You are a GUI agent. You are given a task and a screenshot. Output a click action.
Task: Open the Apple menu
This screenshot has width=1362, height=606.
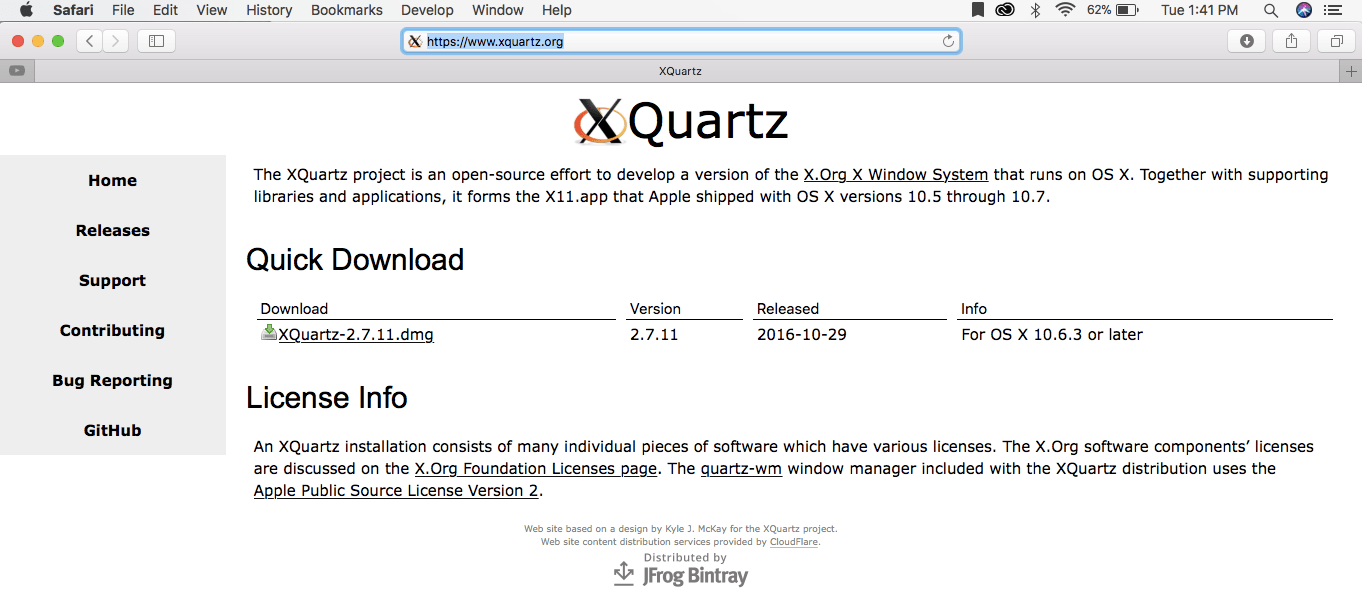(26, 10)
